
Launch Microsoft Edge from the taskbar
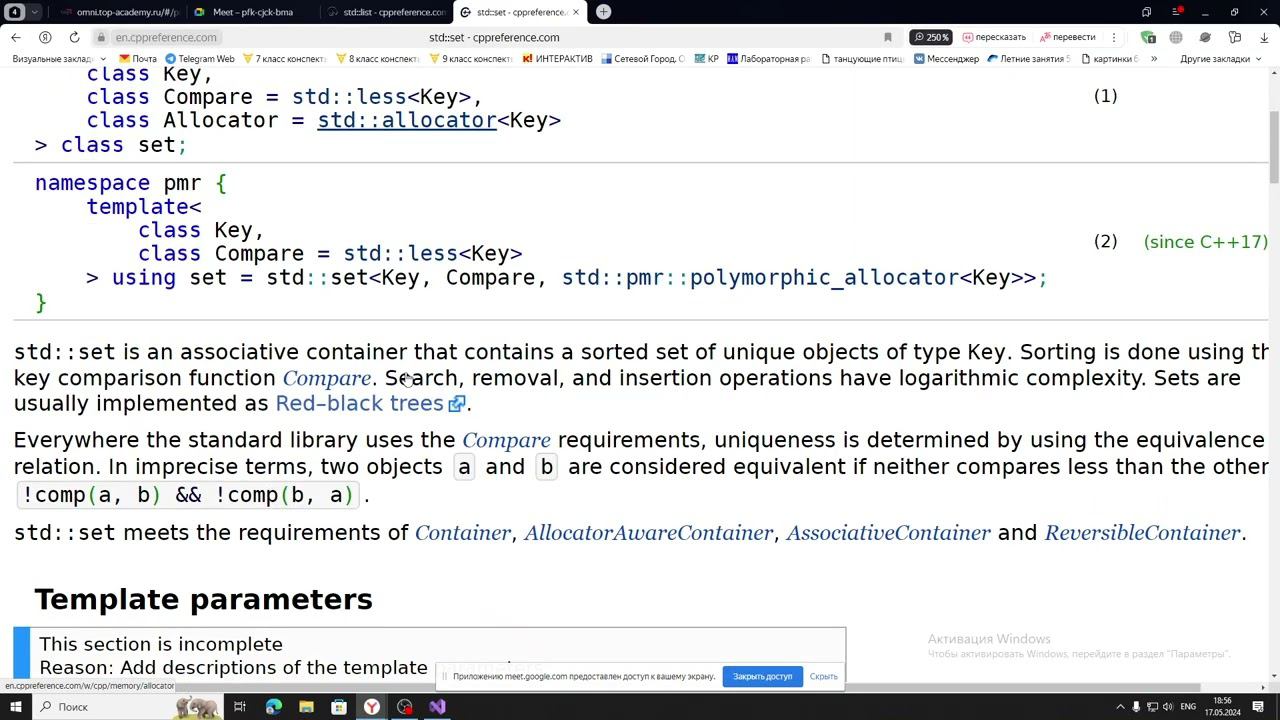click(273, 707)
